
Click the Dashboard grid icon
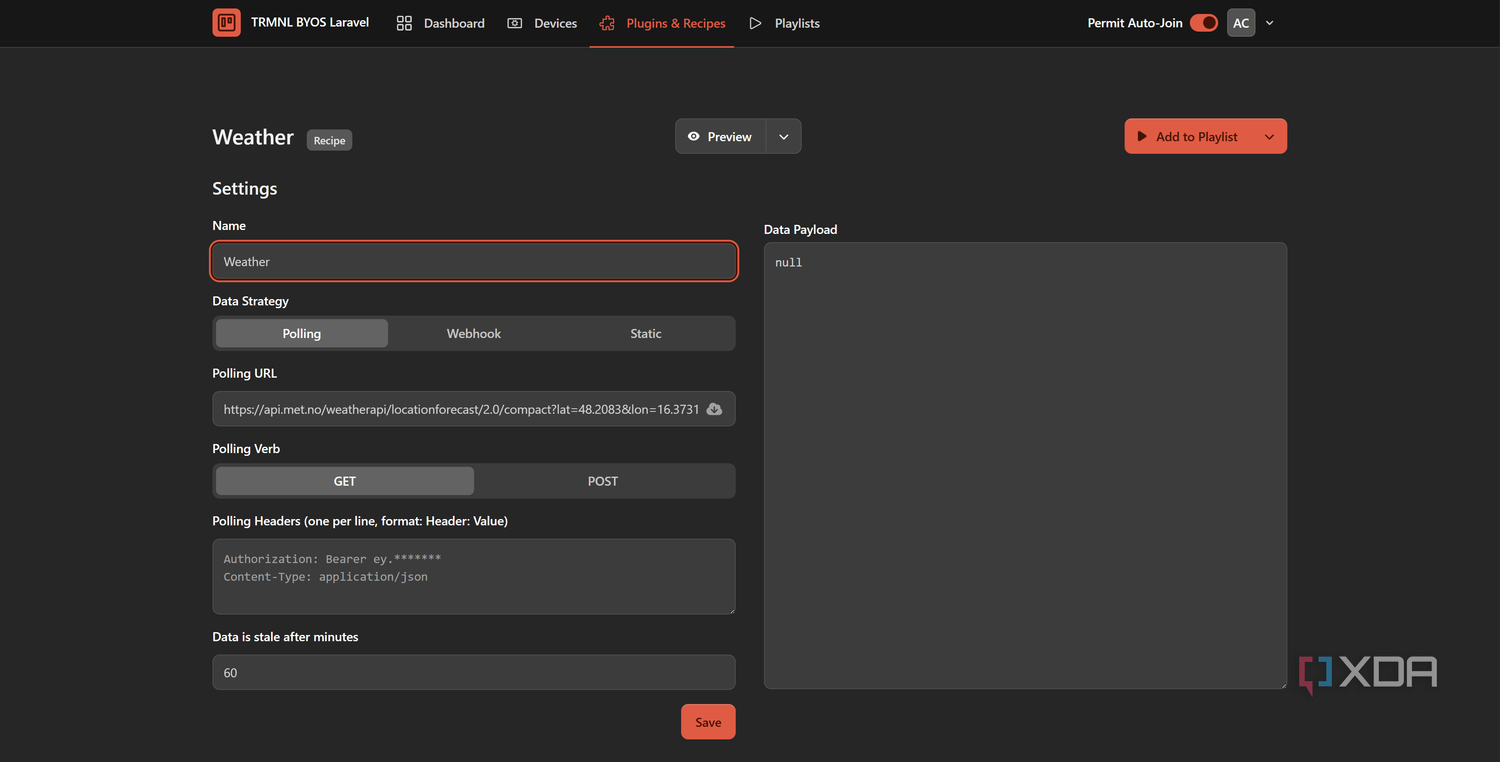(x=404, y=23)
